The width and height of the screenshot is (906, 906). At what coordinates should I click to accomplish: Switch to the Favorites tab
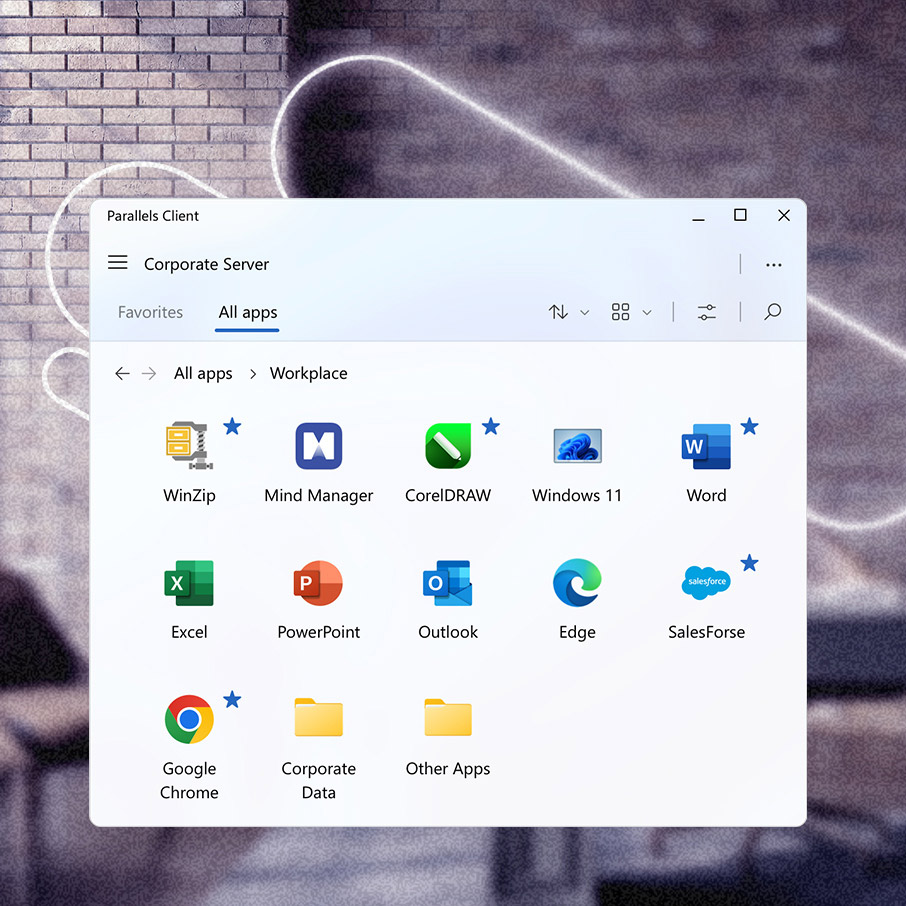pyautogui.click(x=150, y=312)
